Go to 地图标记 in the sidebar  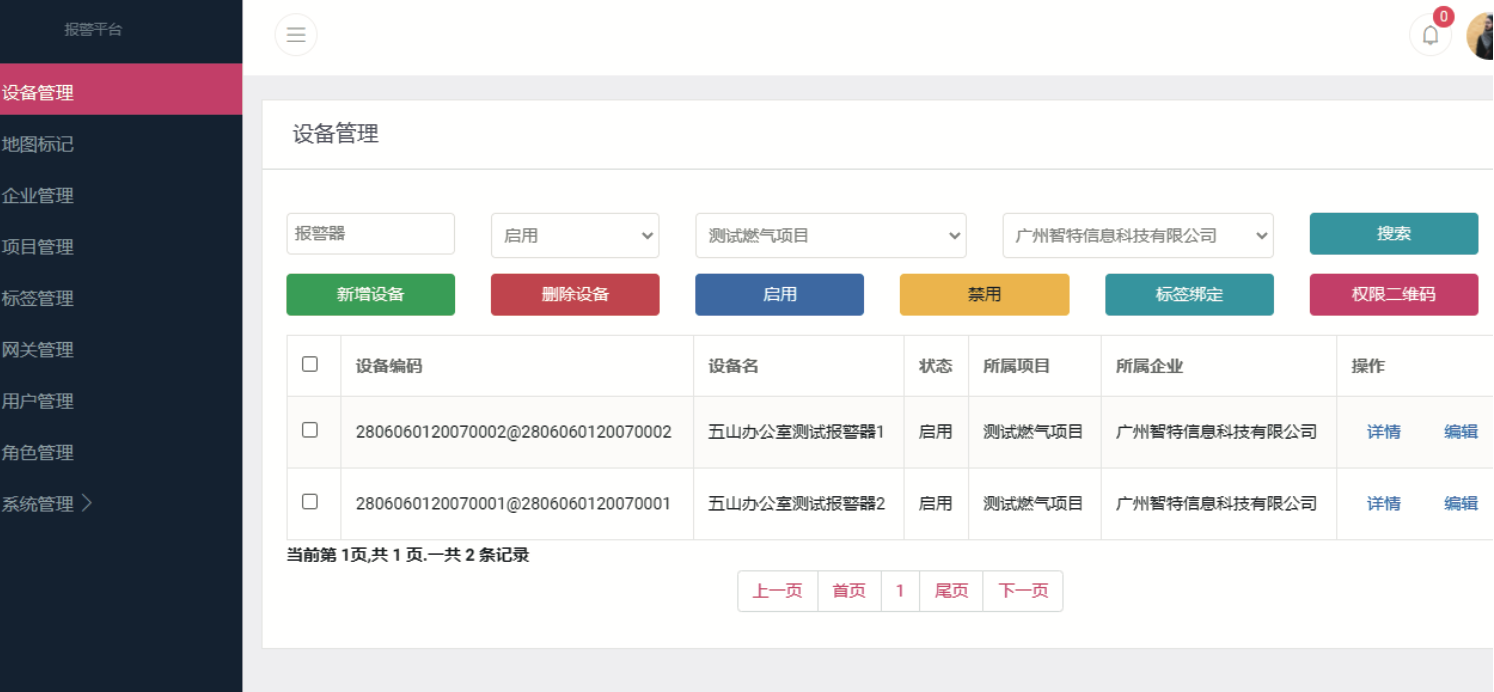coord(38,144)
